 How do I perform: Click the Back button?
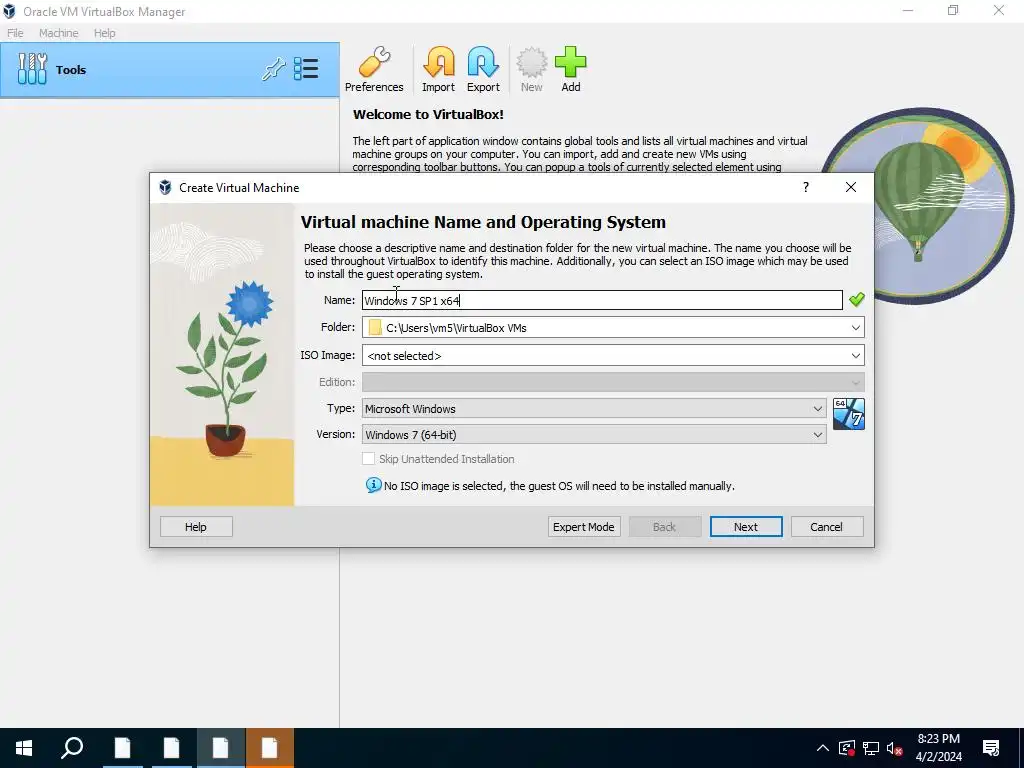(x=665, y=527)
